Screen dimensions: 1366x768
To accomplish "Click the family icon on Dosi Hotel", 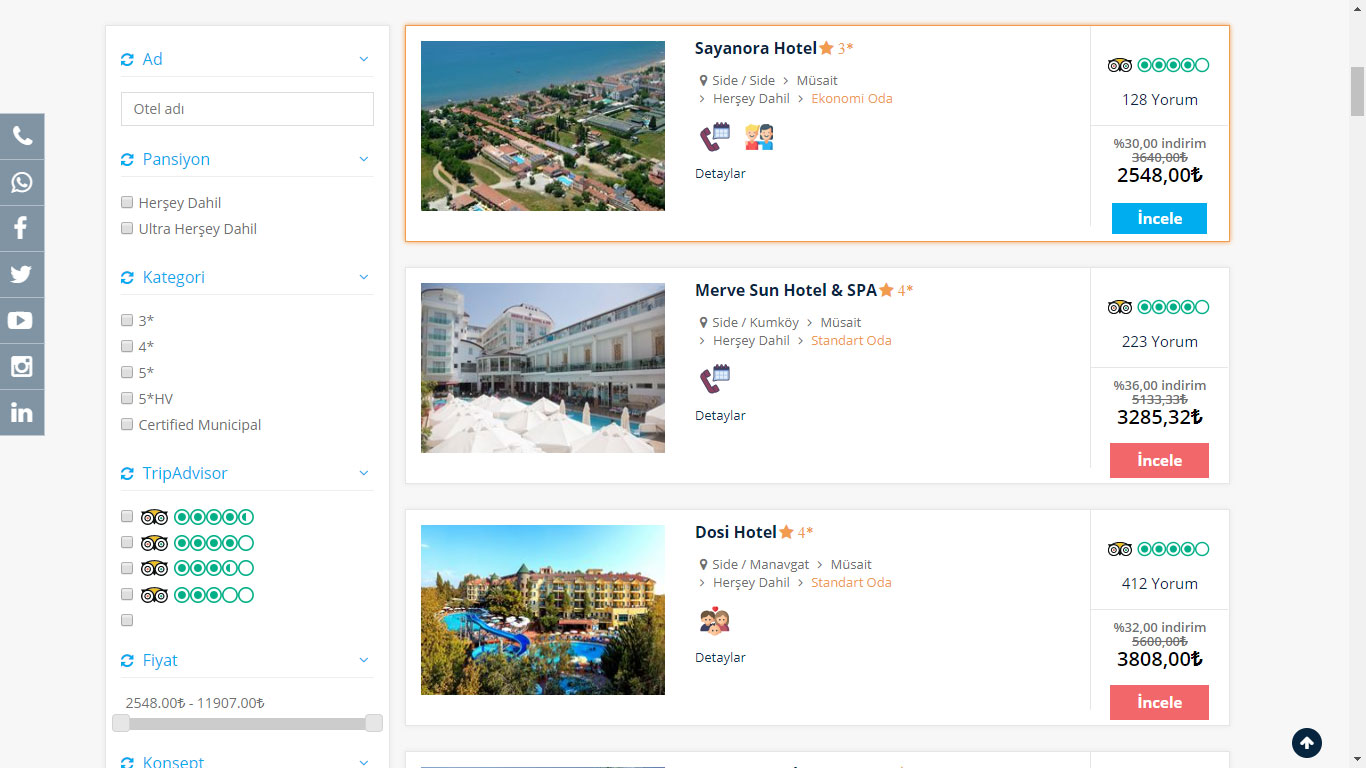I will (714, 621).
